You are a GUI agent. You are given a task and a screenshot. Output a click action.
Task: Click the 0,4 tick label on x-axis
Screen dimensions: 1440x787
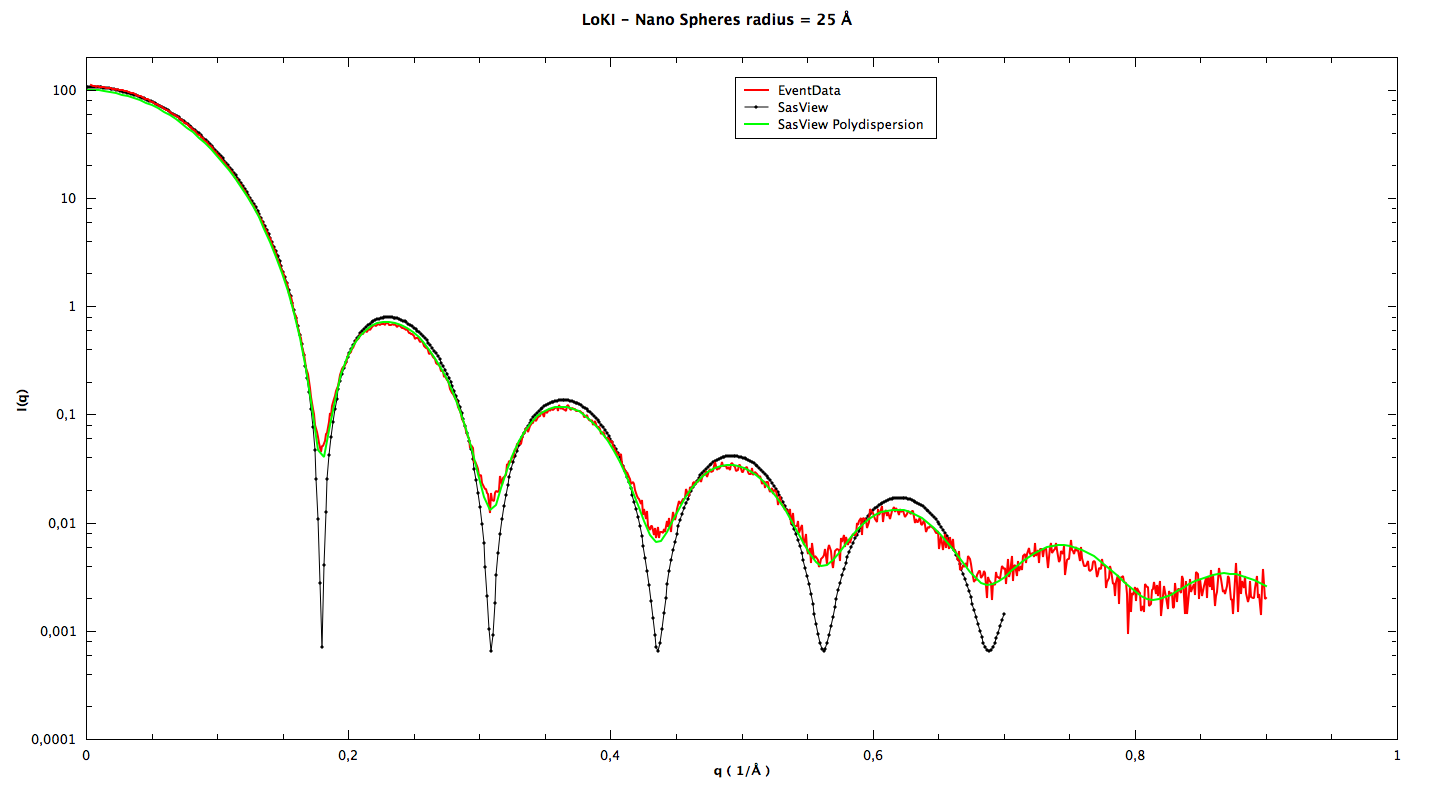point(610,755)
